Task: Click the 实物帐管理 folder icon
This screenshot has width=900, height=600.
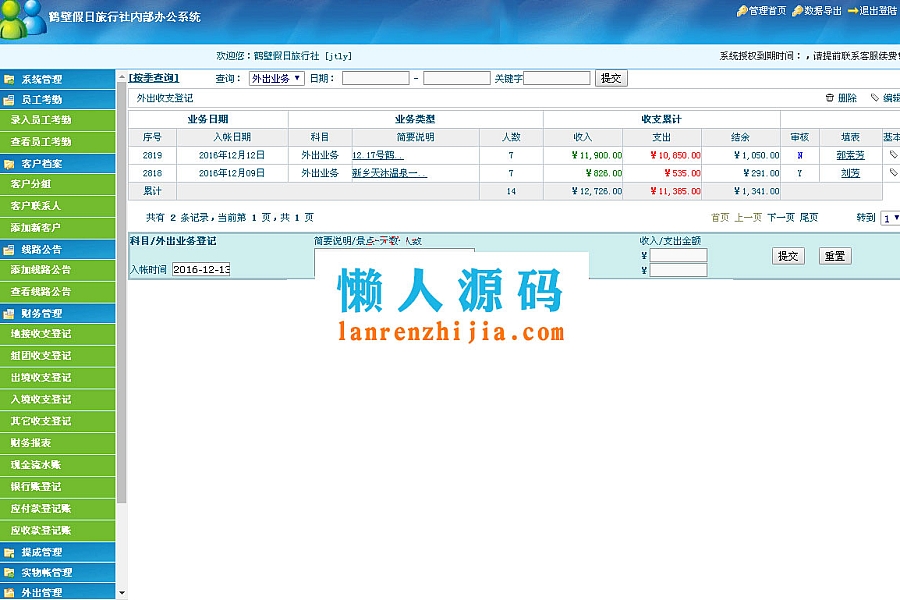Action: [9, 572]
